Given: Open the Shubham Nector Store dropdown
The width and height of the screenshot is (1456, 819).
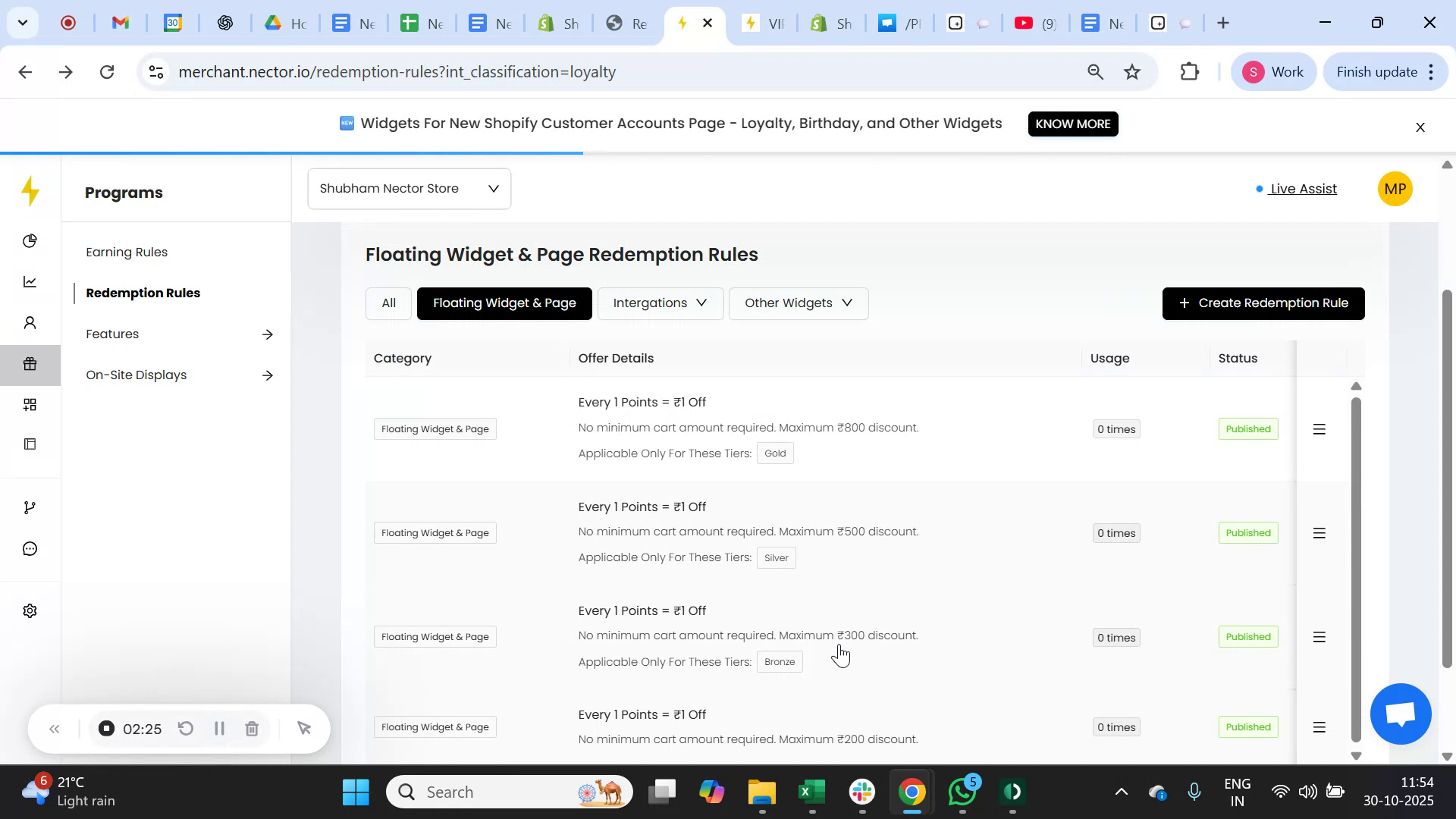Looking at the screenshot, I should pos(409,188).
